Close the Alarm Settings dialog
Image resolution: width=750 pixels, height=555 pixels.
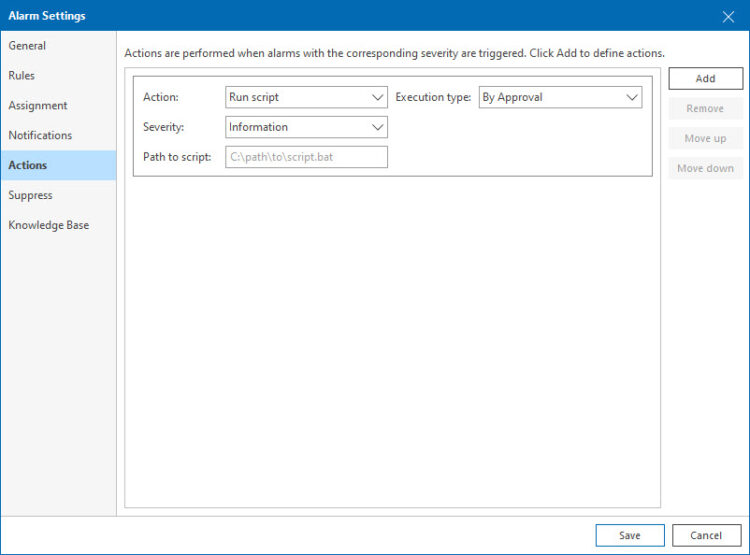727,16
